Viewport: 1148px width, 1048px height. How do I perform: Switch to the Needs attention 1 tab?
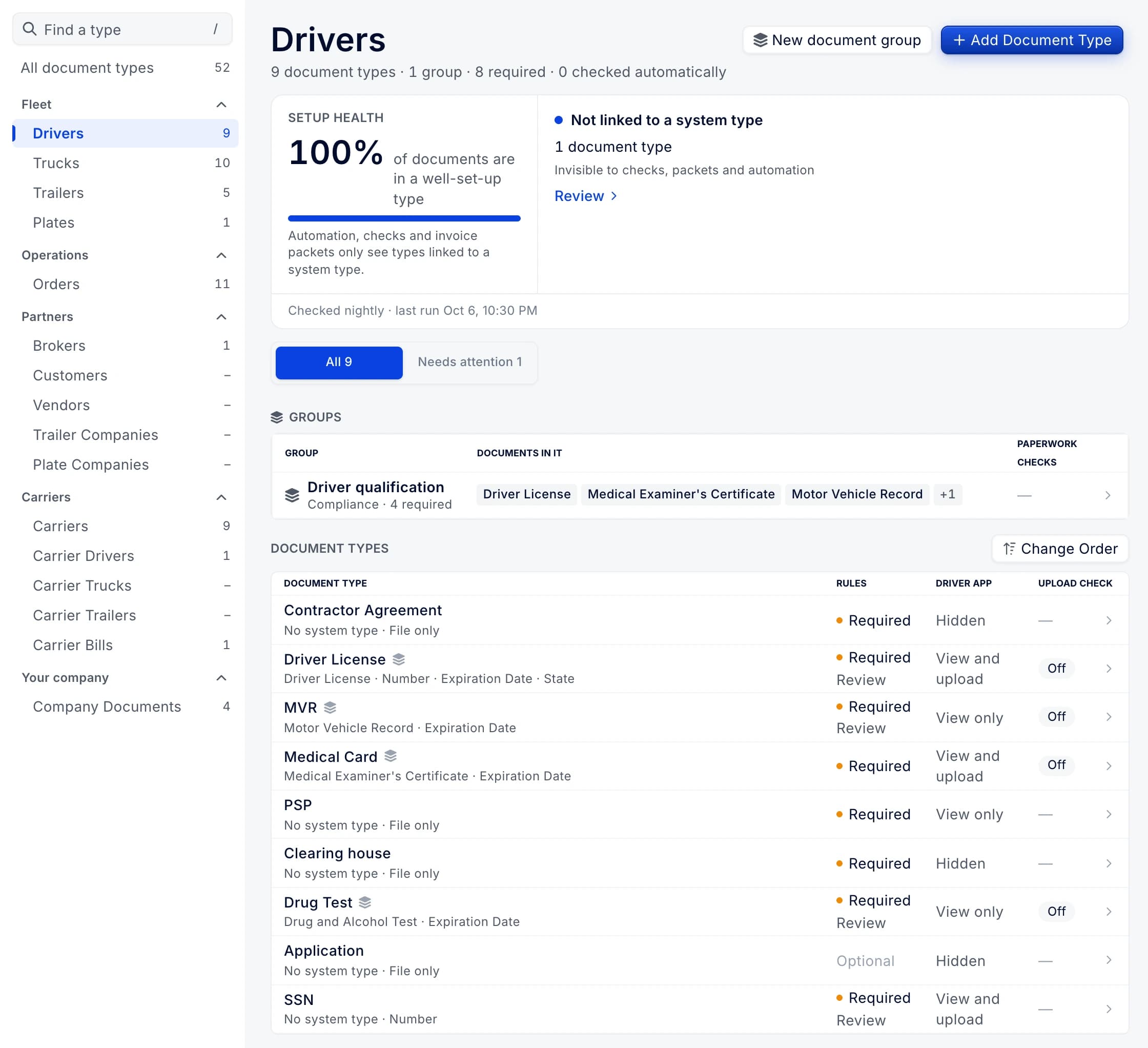coord(470,362)
